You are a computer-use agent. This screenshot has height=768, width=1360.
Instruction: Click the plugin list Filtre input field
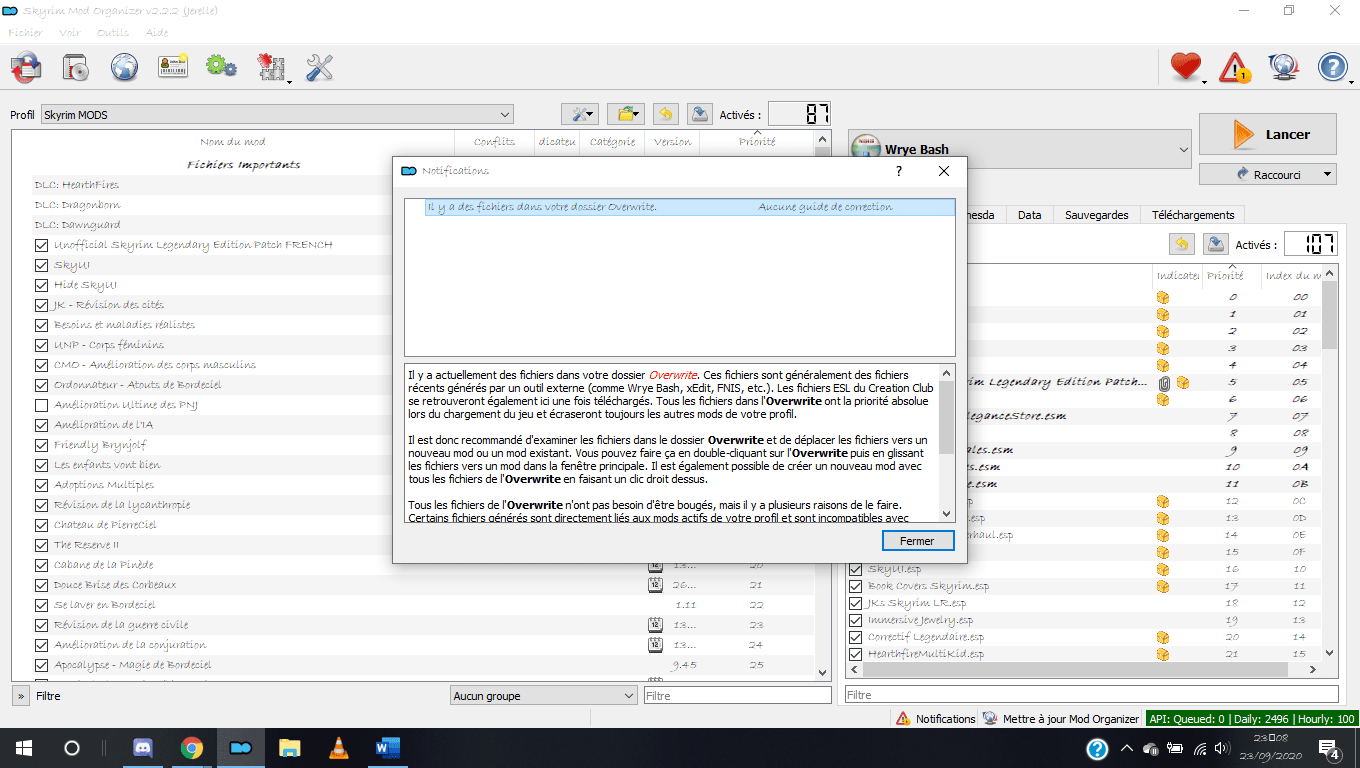tap(1091, 695)
